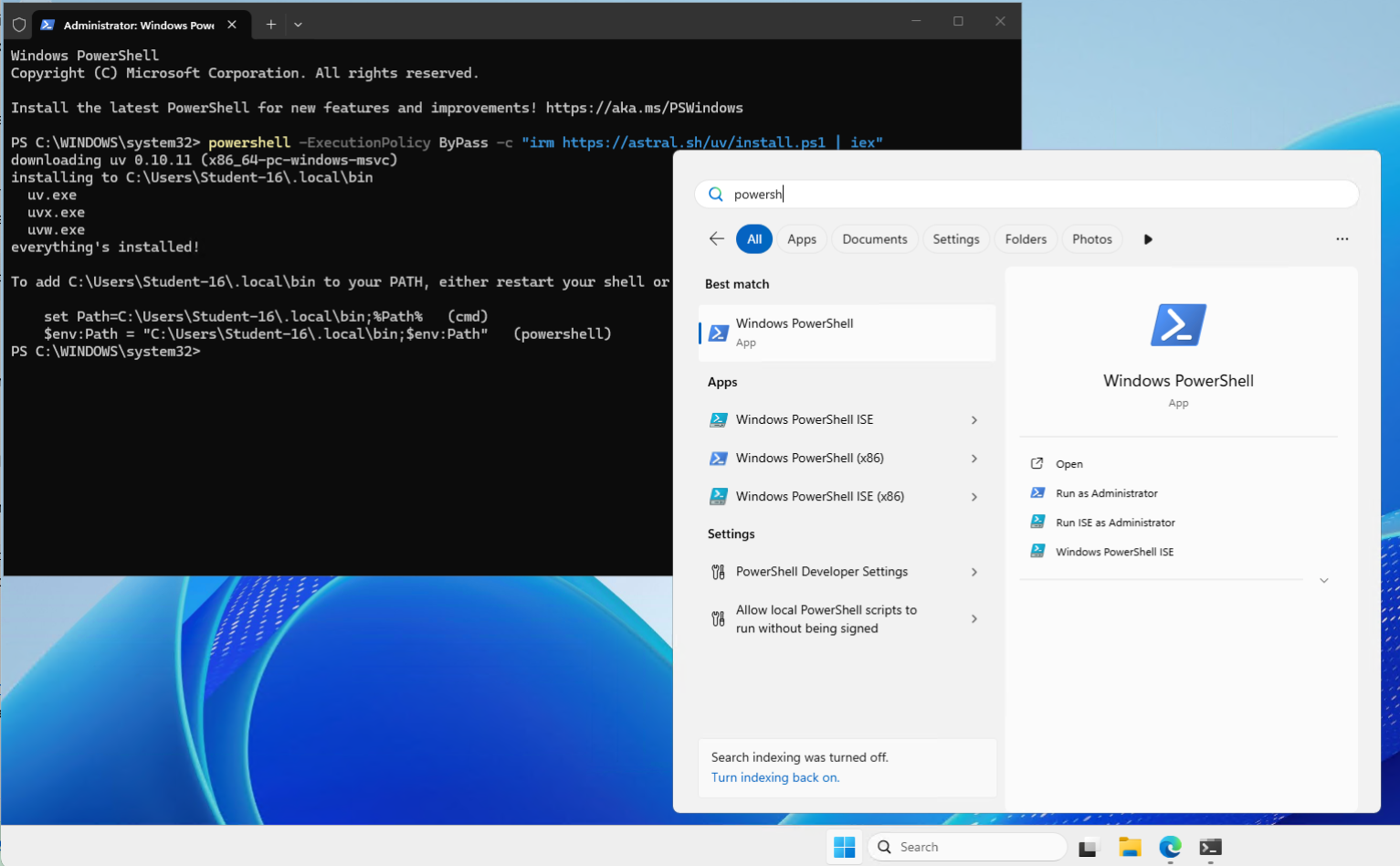The width and height of the screenshot is (1400, 866).
Task: Click the 'Best match' heading in search results
Action: (737, 284)
